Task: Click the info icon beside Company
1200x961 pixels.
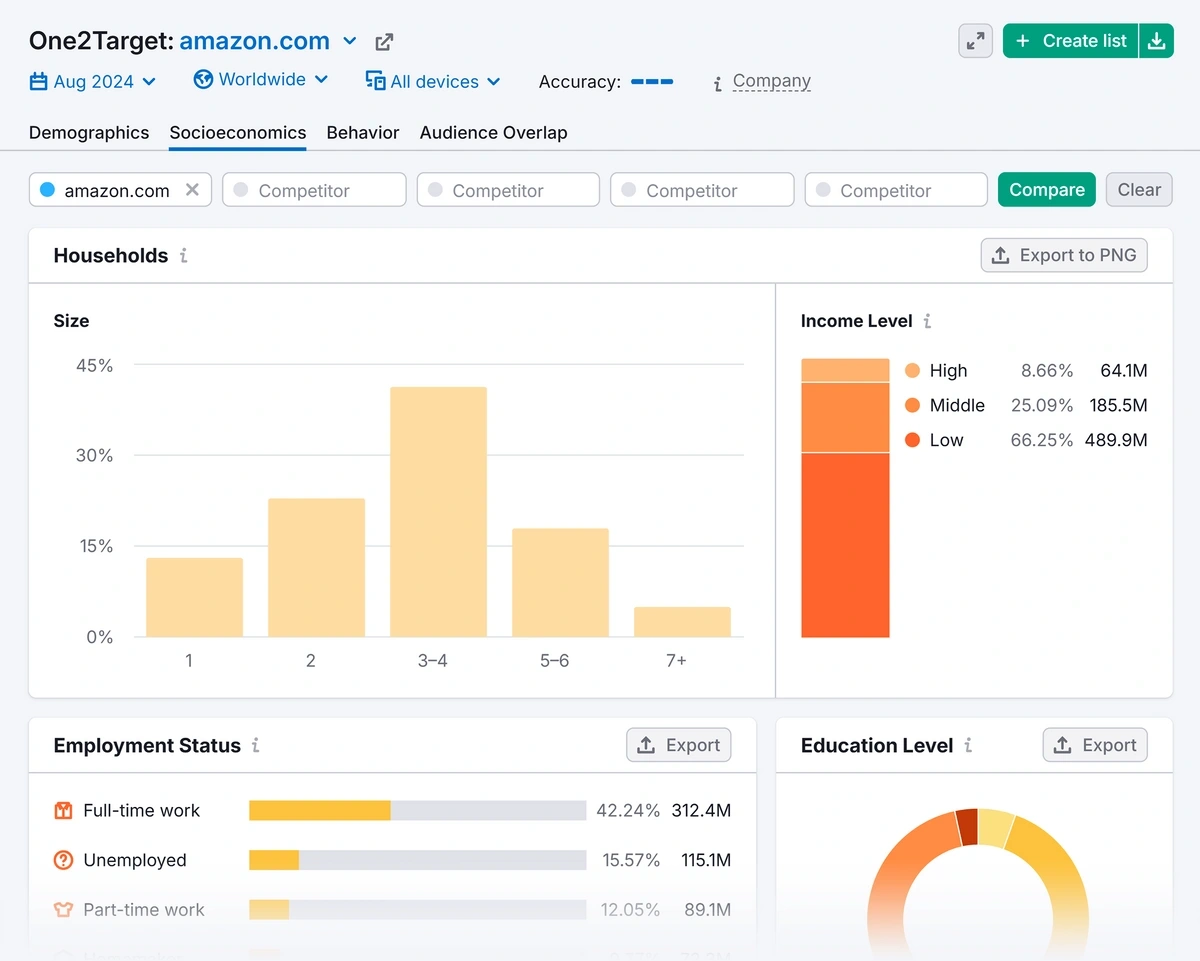Action: pyautogui.click(x=717, y=84)
